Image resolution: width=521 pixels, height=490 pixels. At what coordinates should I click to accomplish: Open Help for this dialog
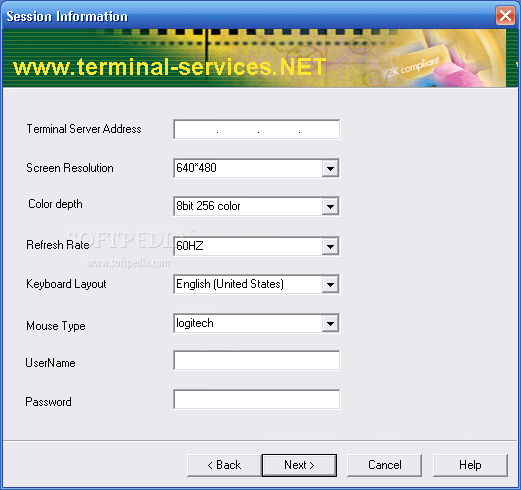470,465
